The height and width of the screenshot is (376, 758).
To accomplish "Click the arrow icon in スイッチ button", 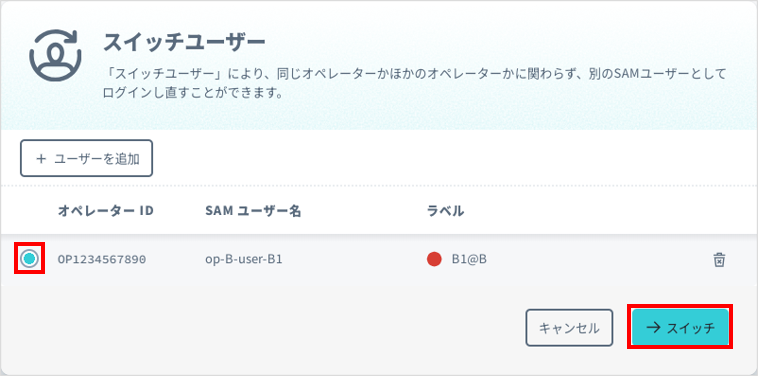I will pos(654,328).
